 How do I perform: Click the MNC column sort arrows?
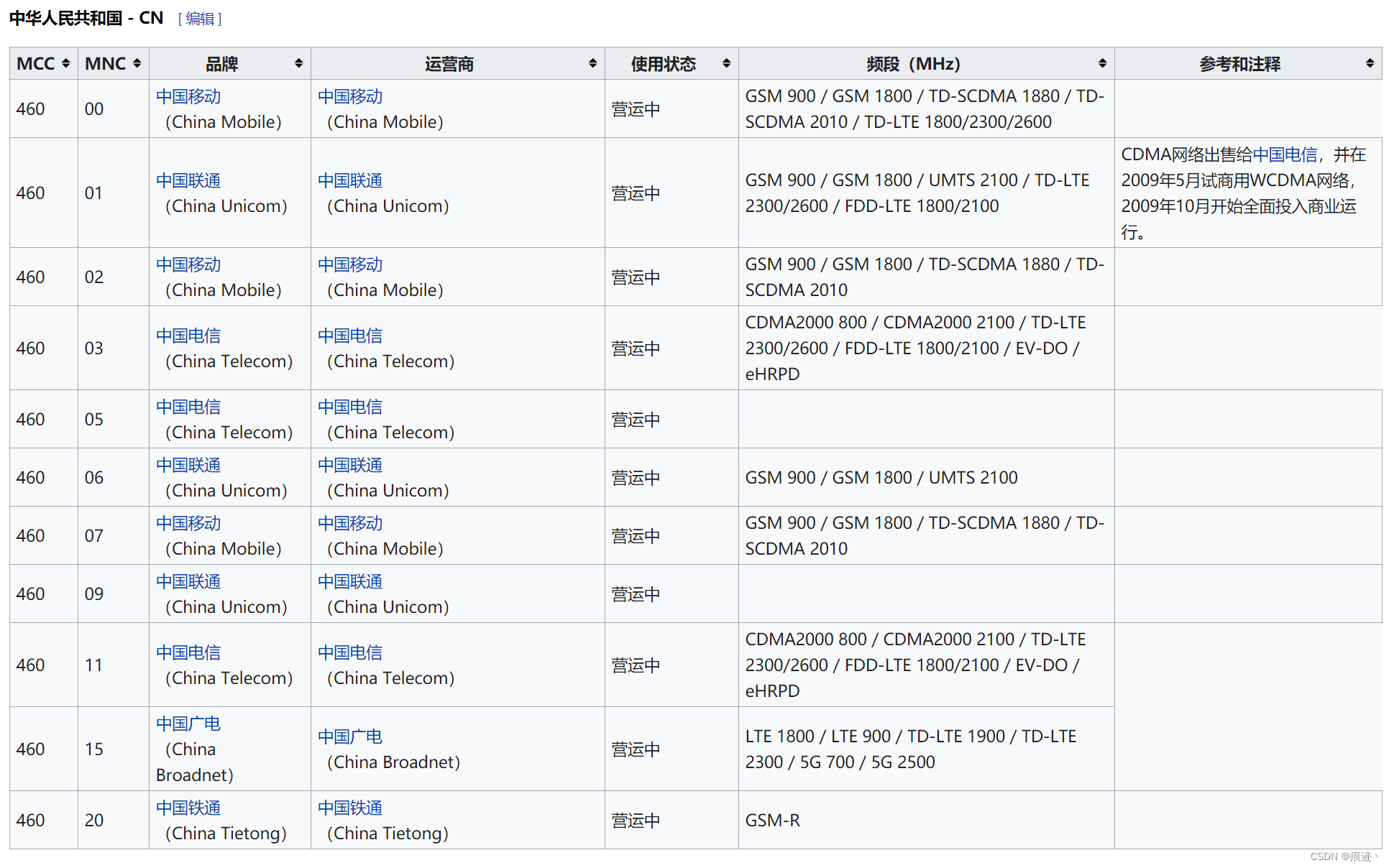tap(137, 63)
